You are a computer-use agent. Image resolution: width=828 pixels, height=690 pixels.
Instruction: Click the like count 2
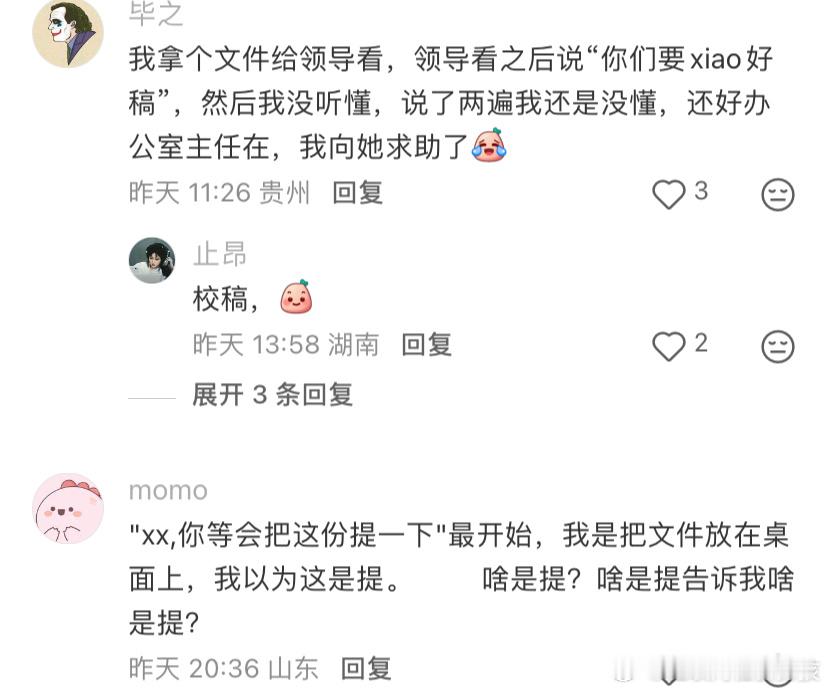coord(701,343)
